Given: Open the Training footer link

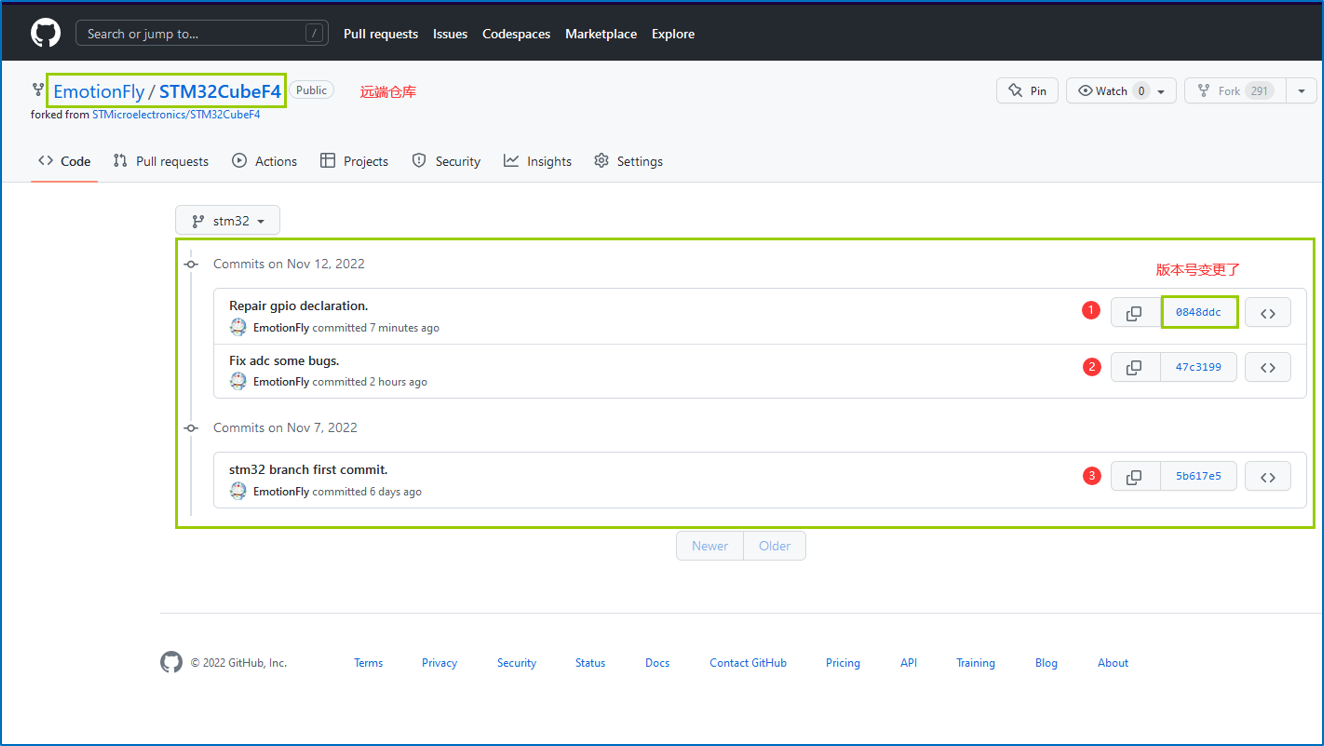Looking at the screenshot, I should [x=975, y=663].
